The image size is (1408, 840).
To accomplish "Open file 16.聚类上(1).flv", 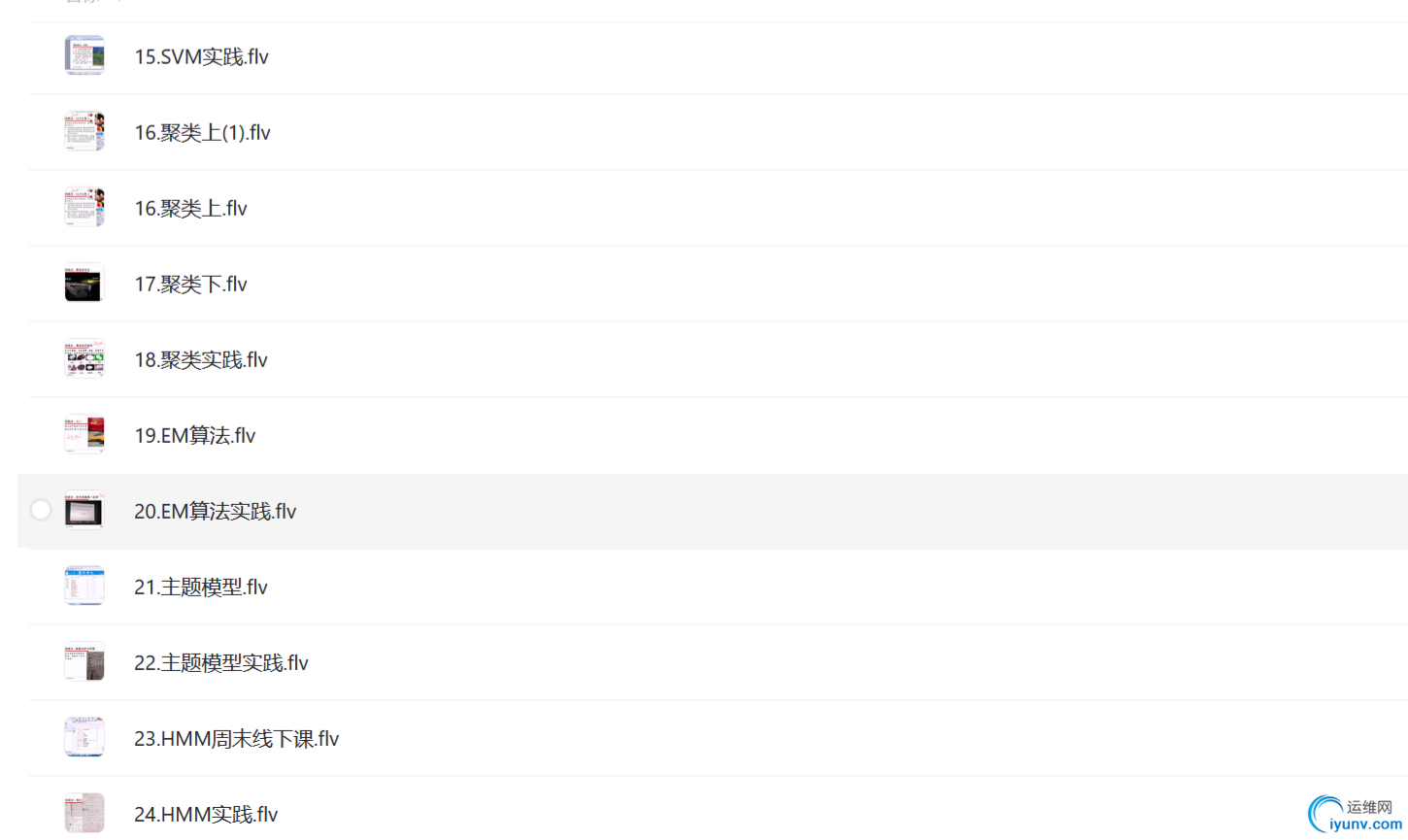I will (x=202, y=132).
